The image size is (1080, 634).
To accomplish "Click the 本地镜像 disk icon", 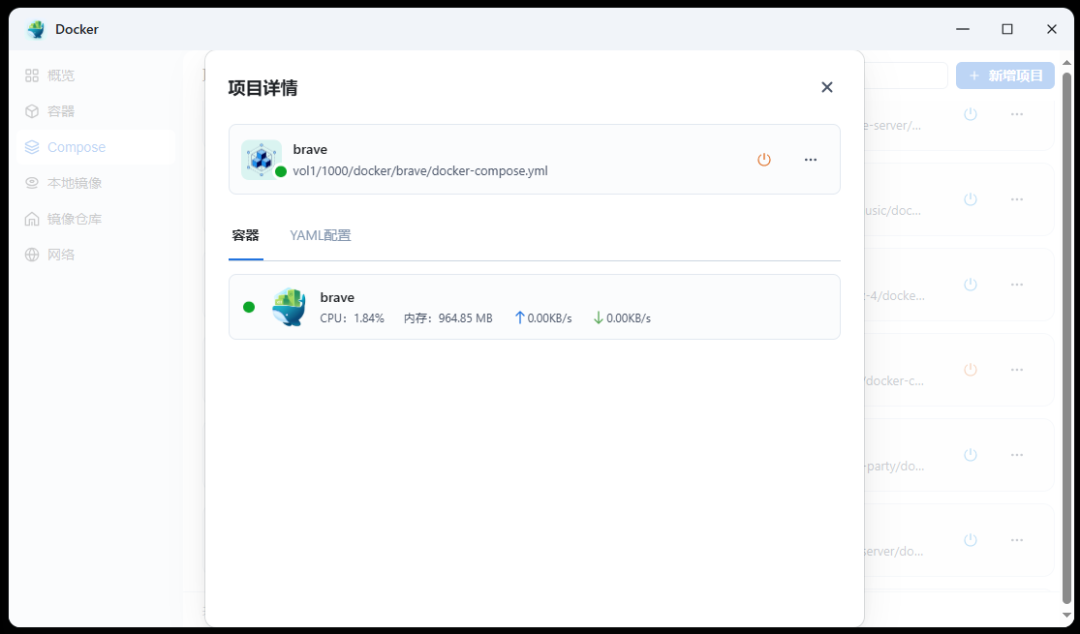I will [x=32, y=183].
